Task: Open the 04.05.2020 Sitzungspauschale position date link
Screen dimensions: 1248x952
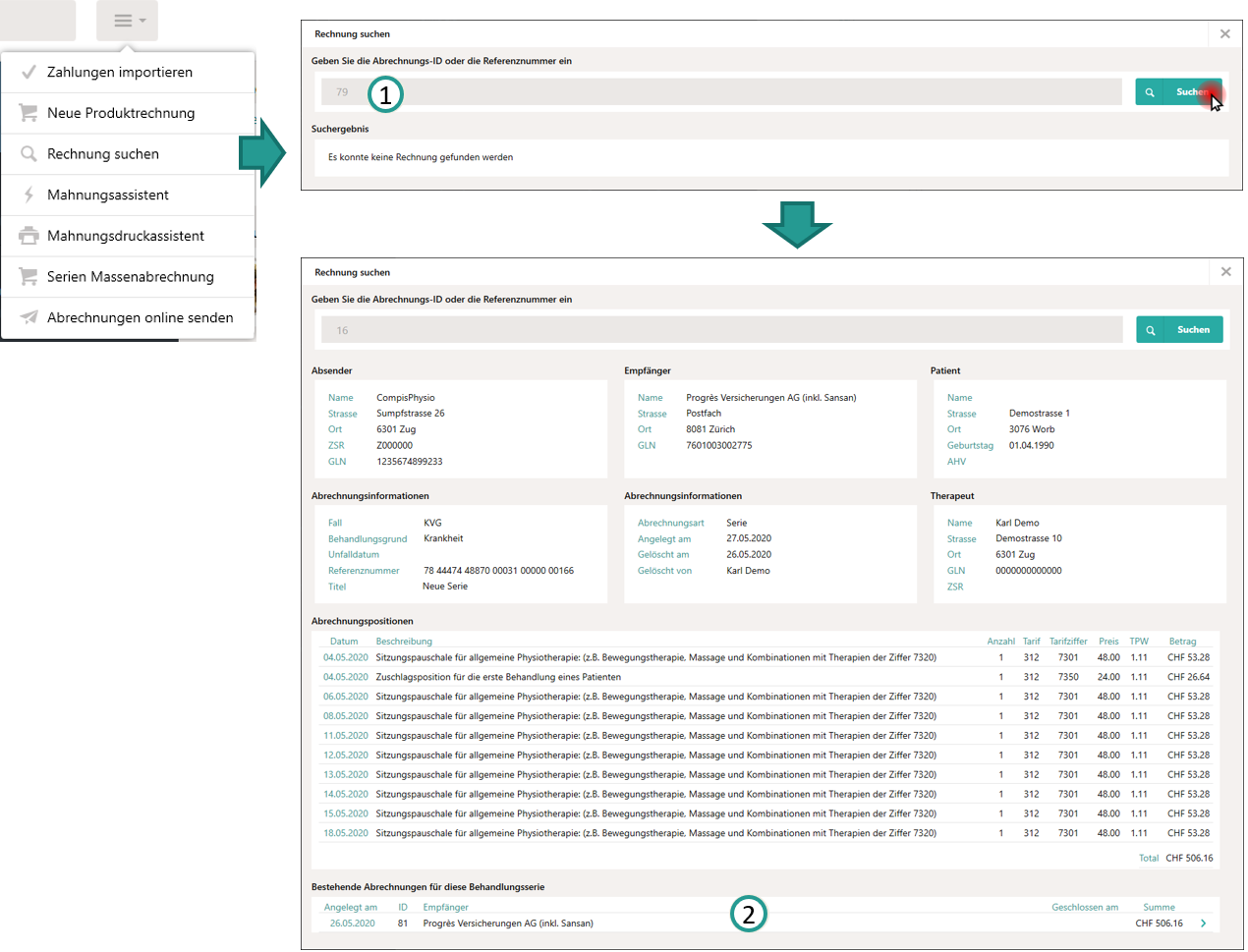Action: click(x=346, y=657)
